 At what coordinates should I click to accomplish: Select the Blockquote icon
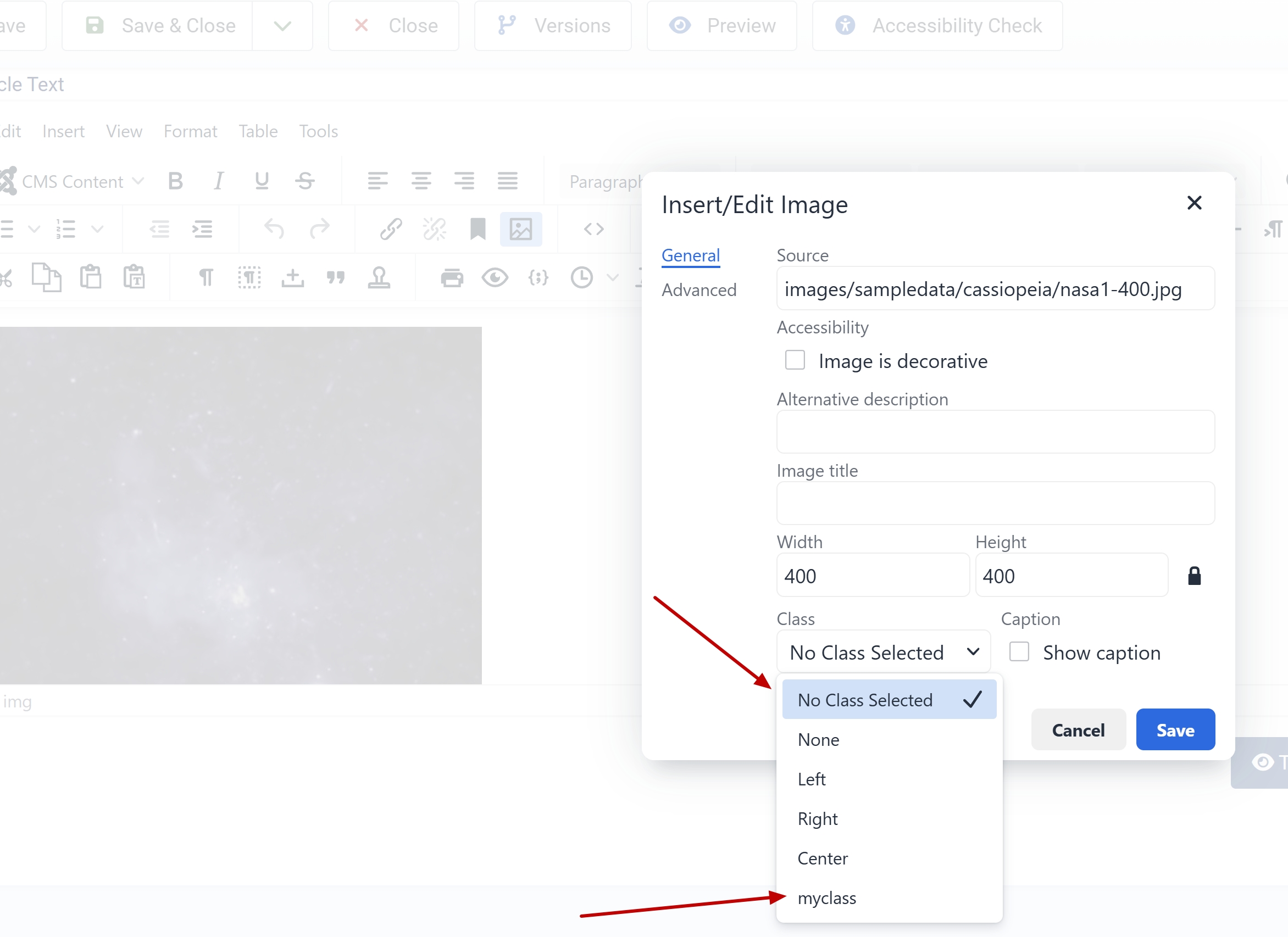pos(336,277)
